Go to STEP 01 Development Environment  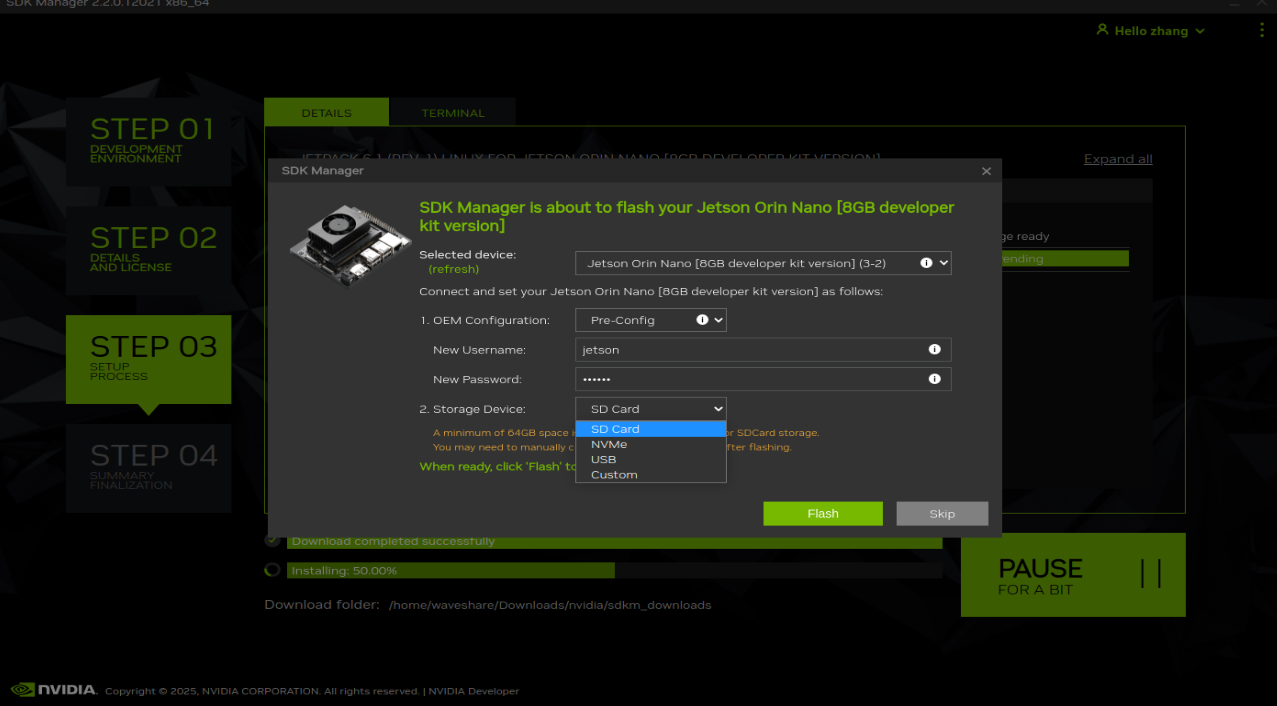(x=149, y=141)
